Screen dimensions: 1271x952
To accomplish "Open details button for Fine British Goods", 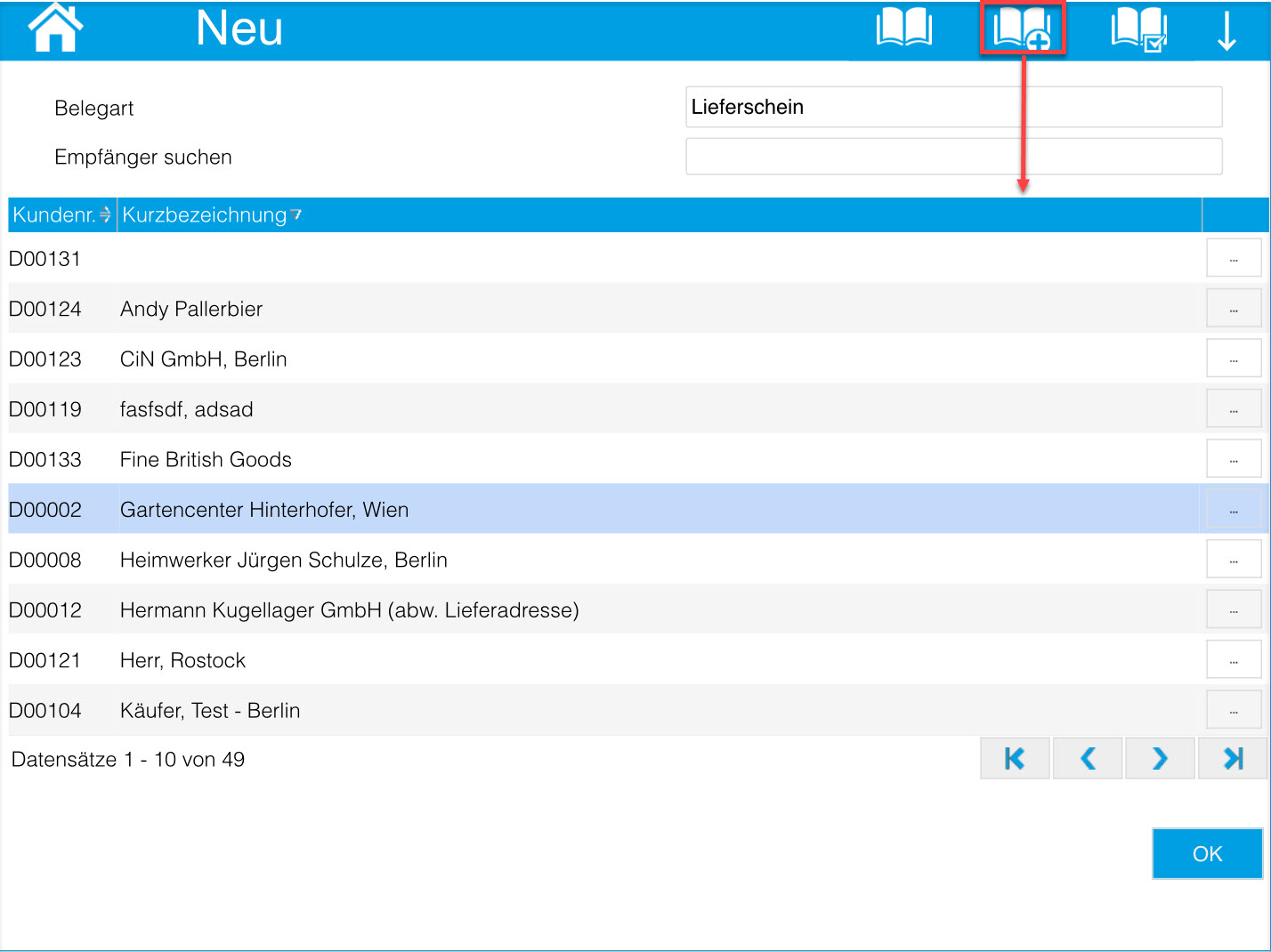I will (x=1234, y=459).
